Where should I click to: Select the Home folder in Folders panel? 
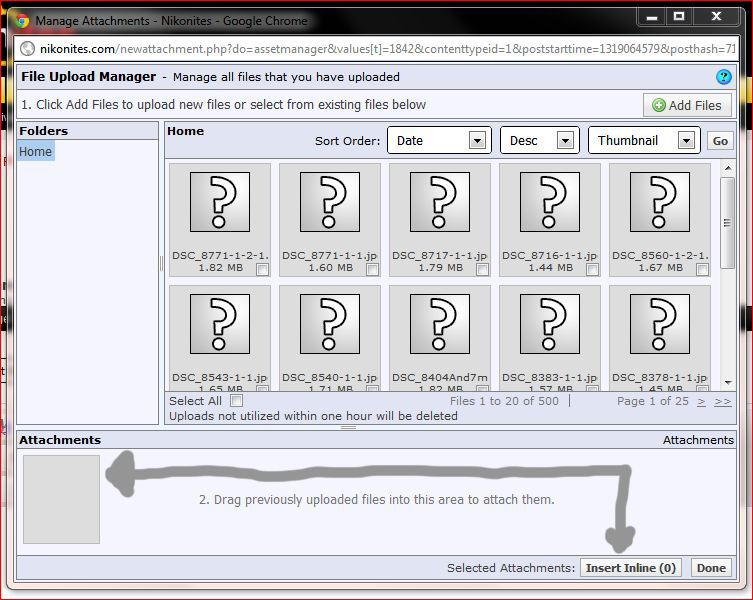(36, 151)
